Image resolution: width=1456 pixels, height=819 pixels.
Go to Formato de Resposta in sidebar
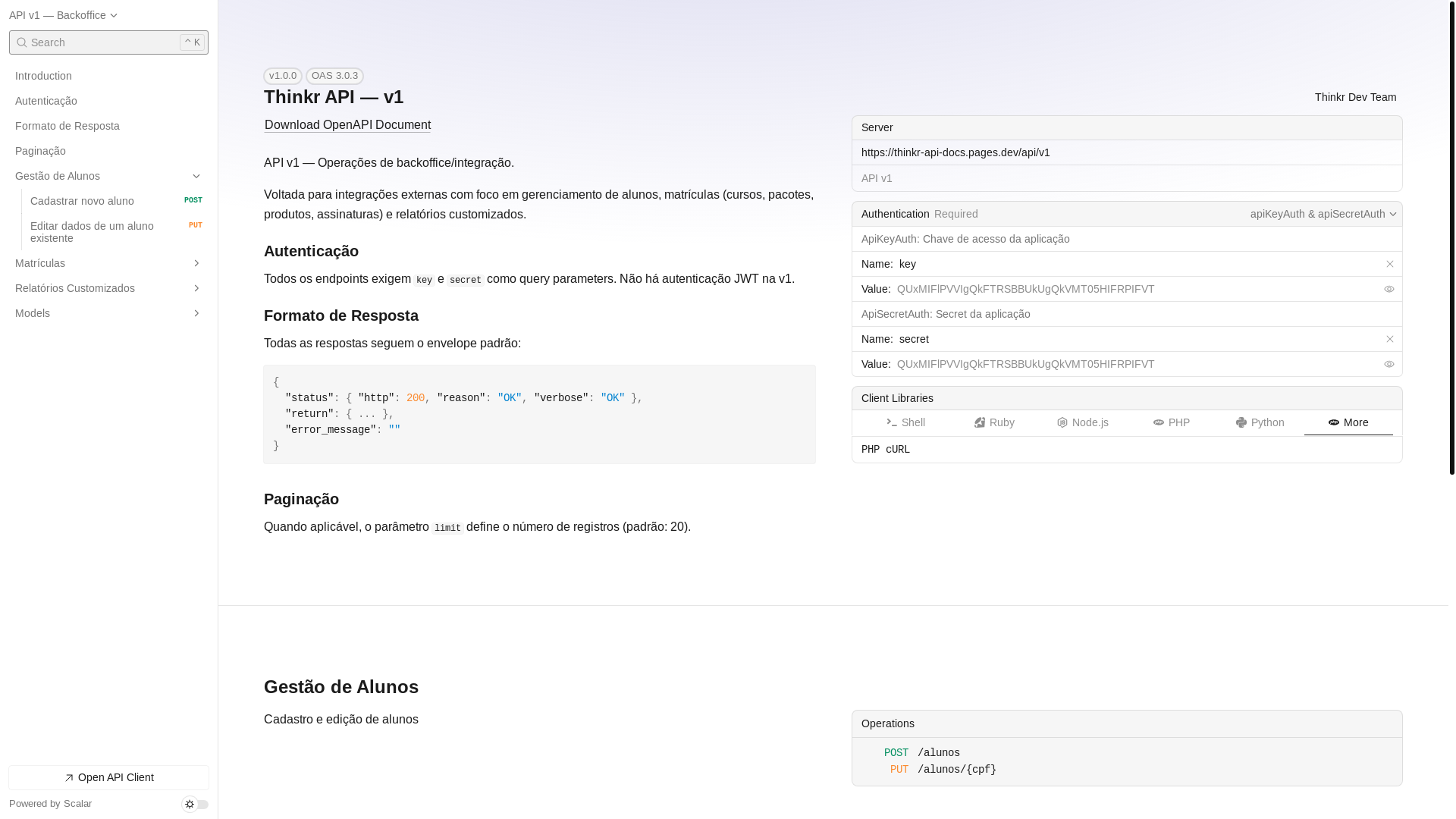[108, 126]
